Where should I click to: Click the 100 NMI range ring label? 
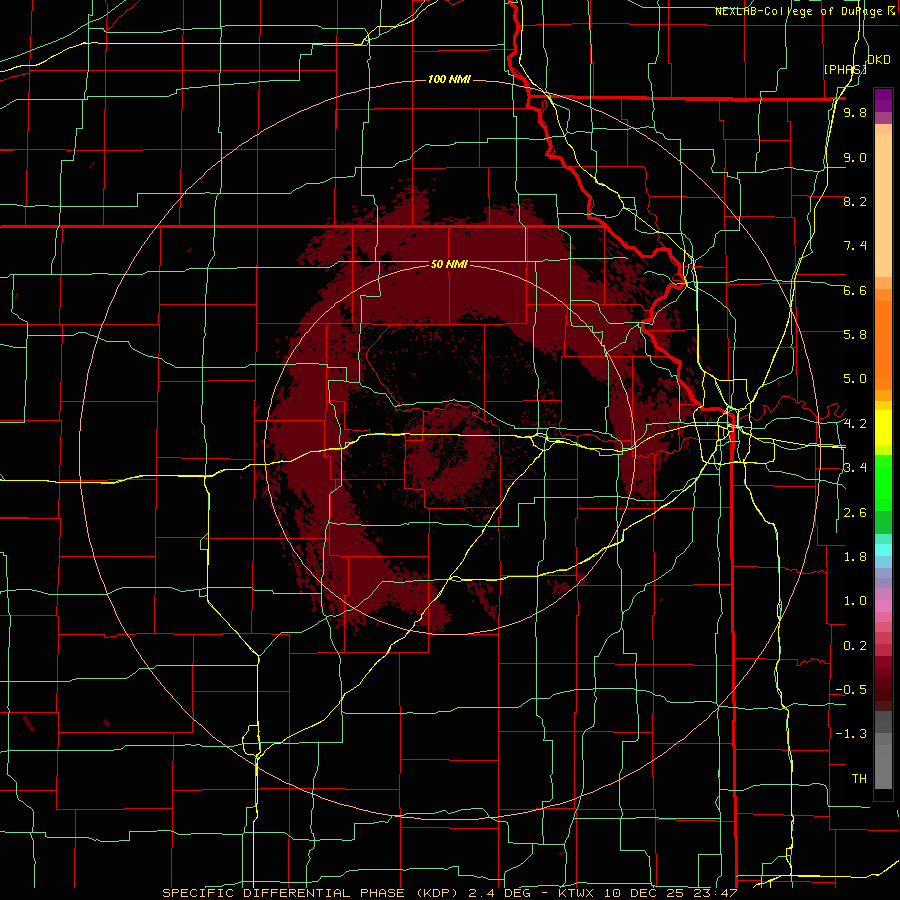point(449,79)
